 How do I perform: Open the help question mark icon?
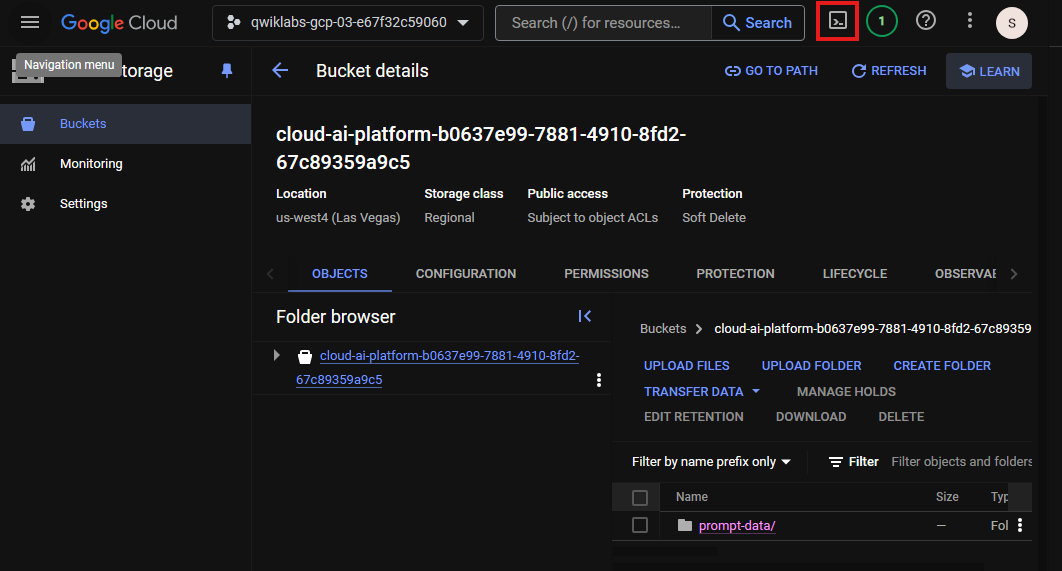[x=925, y=21]
